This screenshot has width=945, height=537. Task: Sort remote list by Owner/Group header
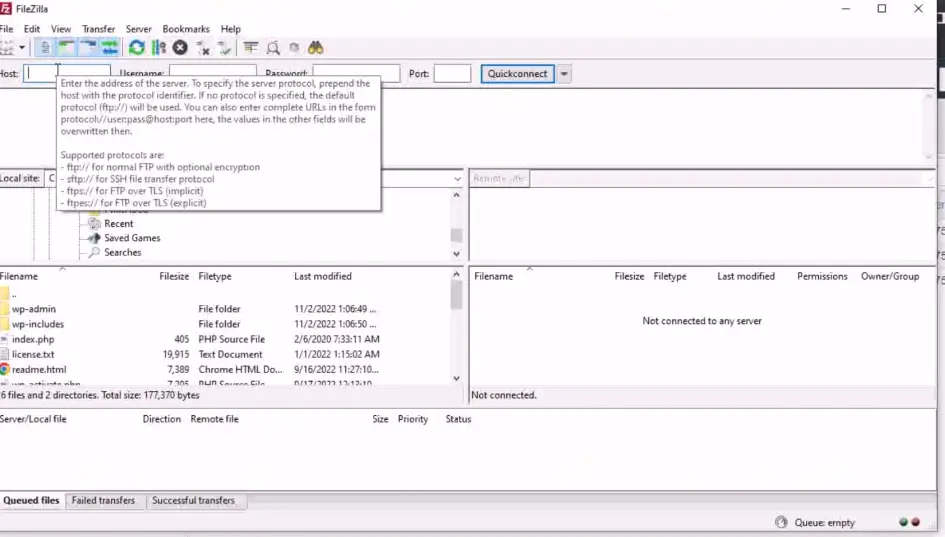890,276
